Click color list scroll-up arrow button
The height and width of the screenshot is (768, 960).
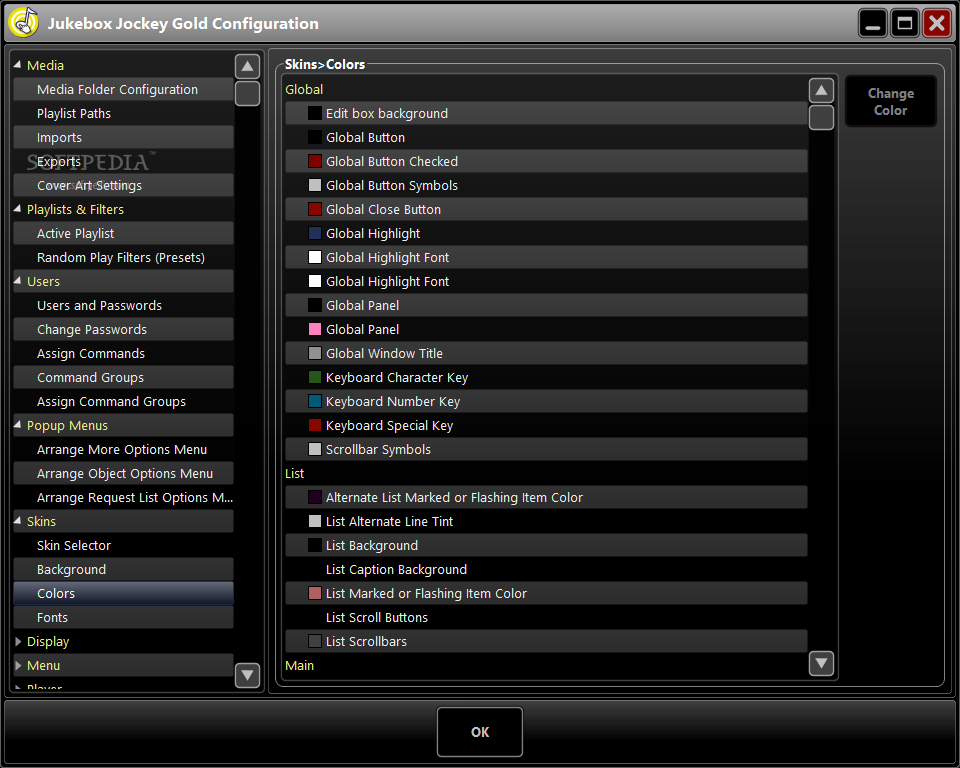[821, 91]
